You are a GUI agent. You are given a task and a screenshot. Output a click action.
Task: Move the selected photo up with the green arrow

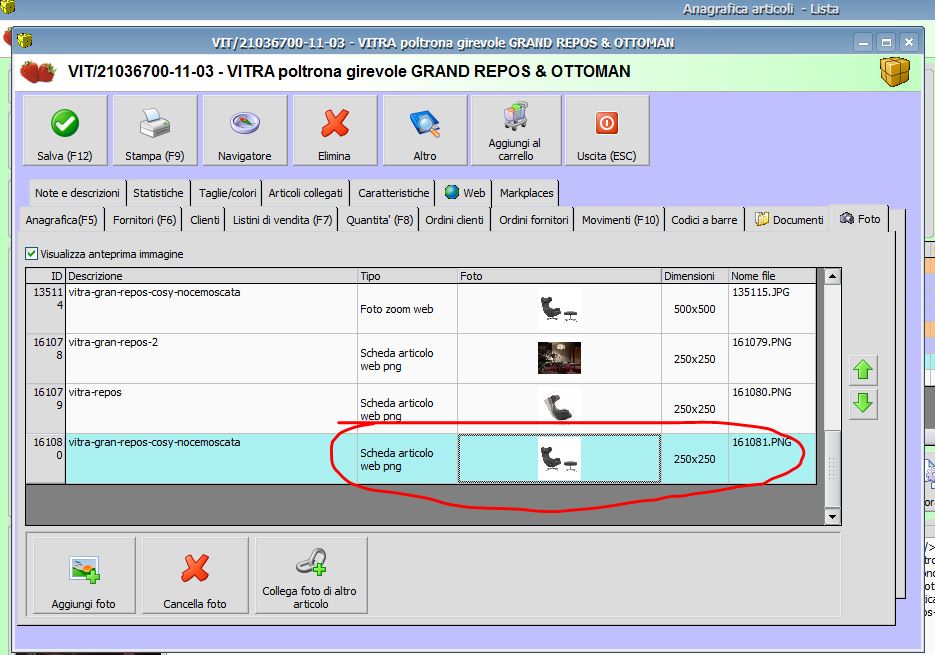(863, 370)
